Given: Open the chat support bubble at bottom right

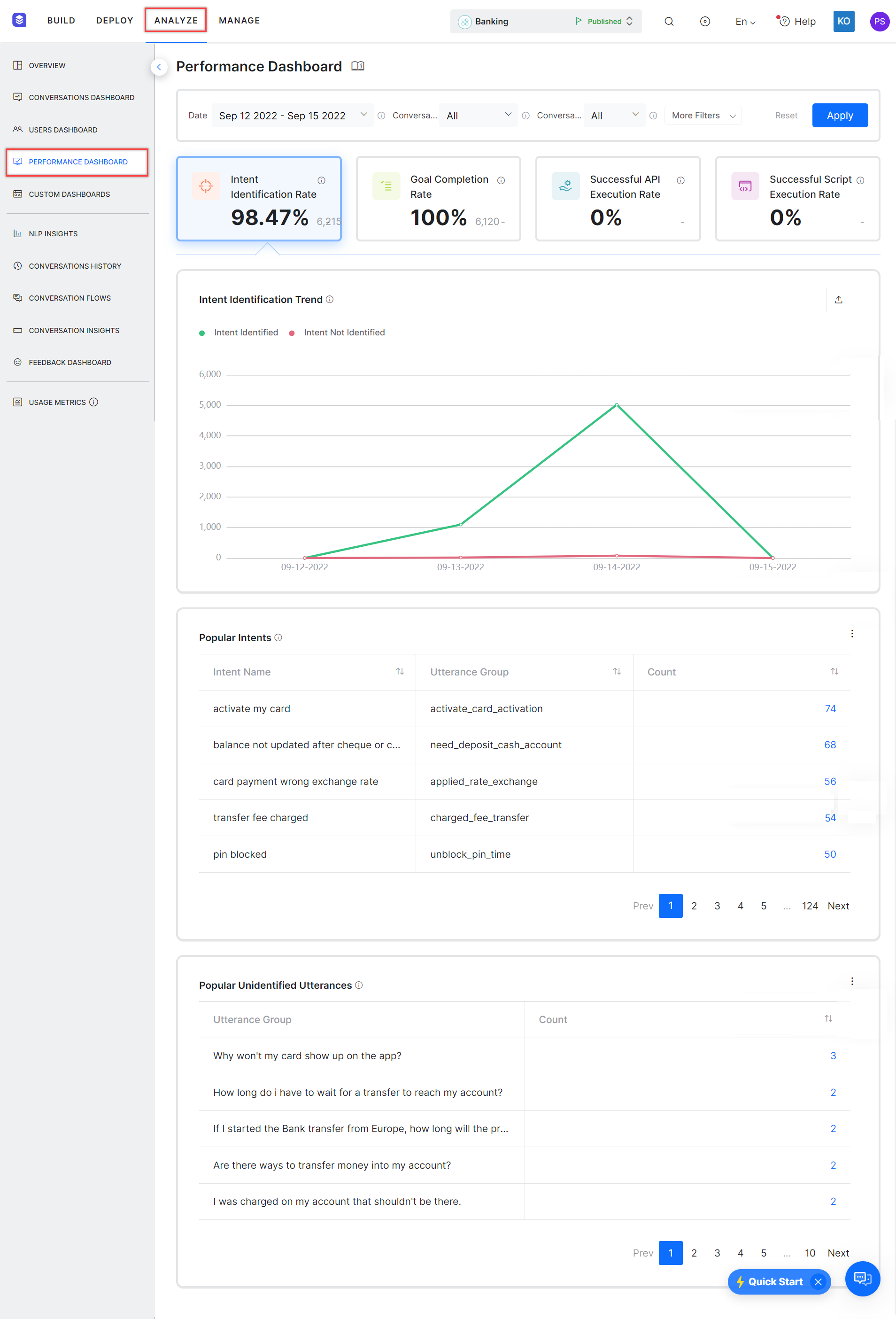Looking at the screenshot, I should (863, 1279).
